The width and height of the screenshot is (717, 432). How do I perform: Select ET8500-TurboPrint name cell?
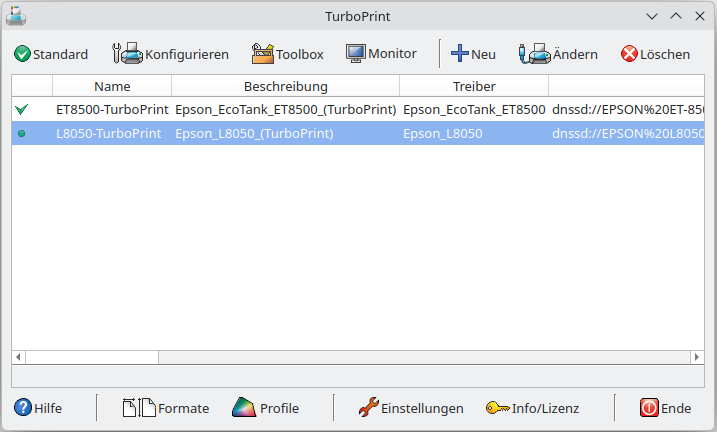(x=112, y=109)
